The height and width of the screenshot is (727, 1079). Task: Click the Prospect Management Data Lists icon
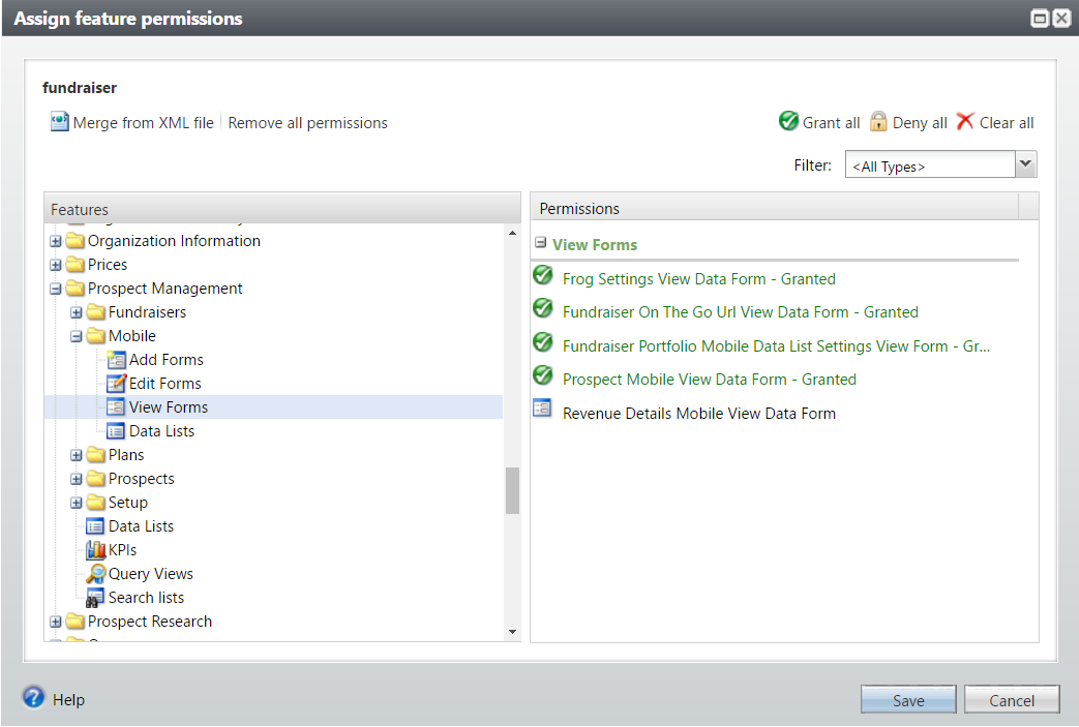95,526
